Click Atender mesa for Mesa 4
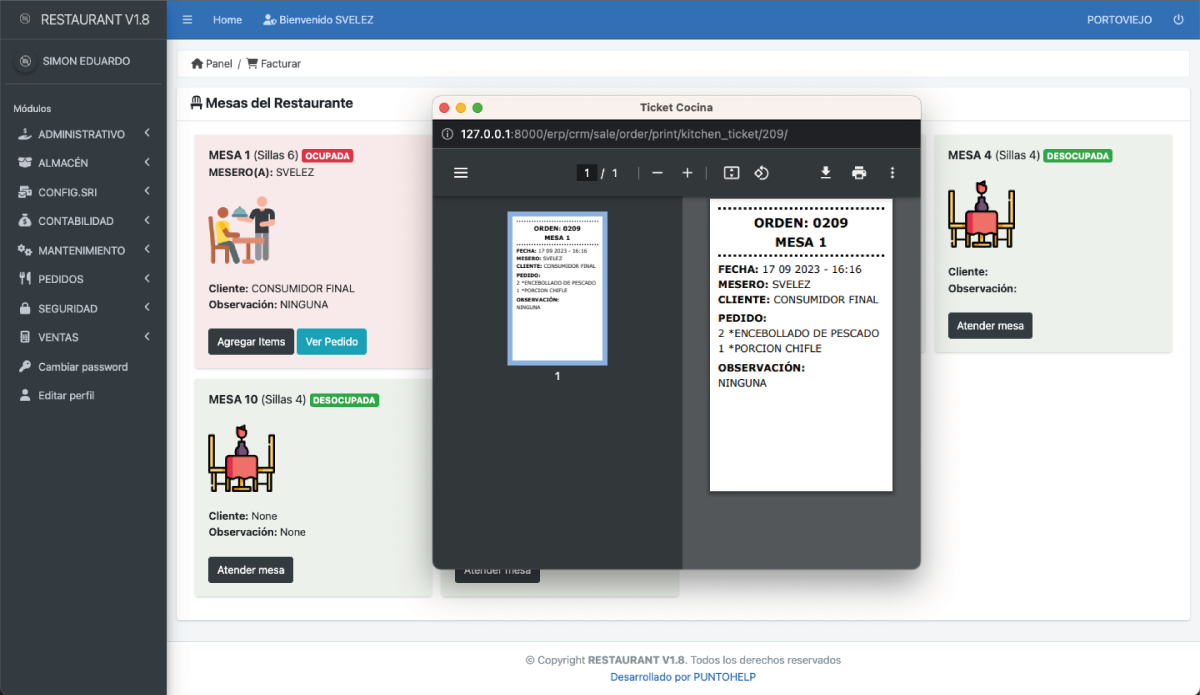Image resolution: width=1200 pixels, height=695 pixels. [x=990, y=326]
